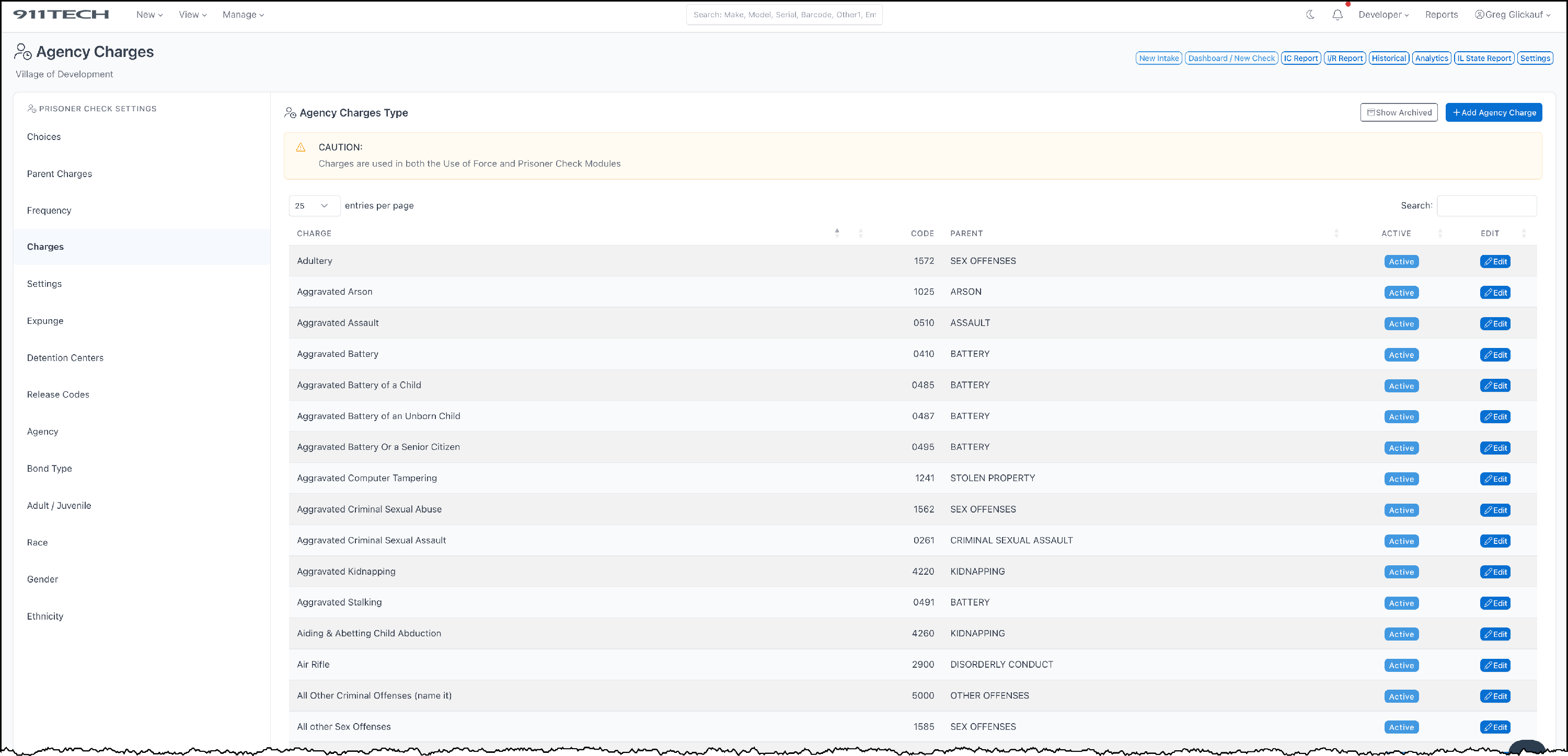The image size is (1568, 756).
Task: Click pencil Edit for Aggravated Kidnapping
Action: tap(1494, 572)
